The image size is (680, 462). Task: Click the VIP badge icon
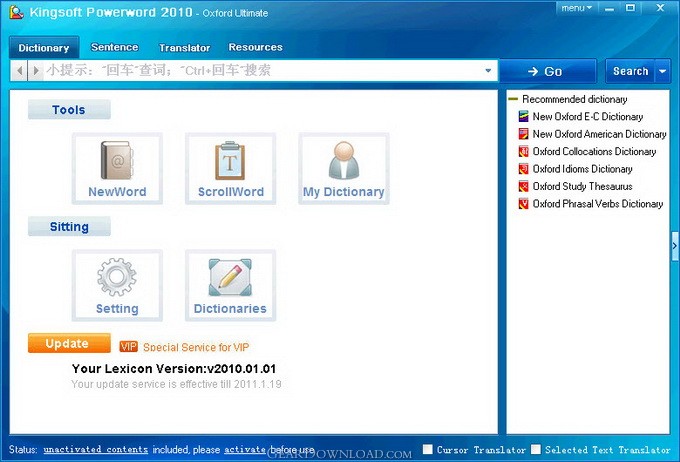[128, 347]
